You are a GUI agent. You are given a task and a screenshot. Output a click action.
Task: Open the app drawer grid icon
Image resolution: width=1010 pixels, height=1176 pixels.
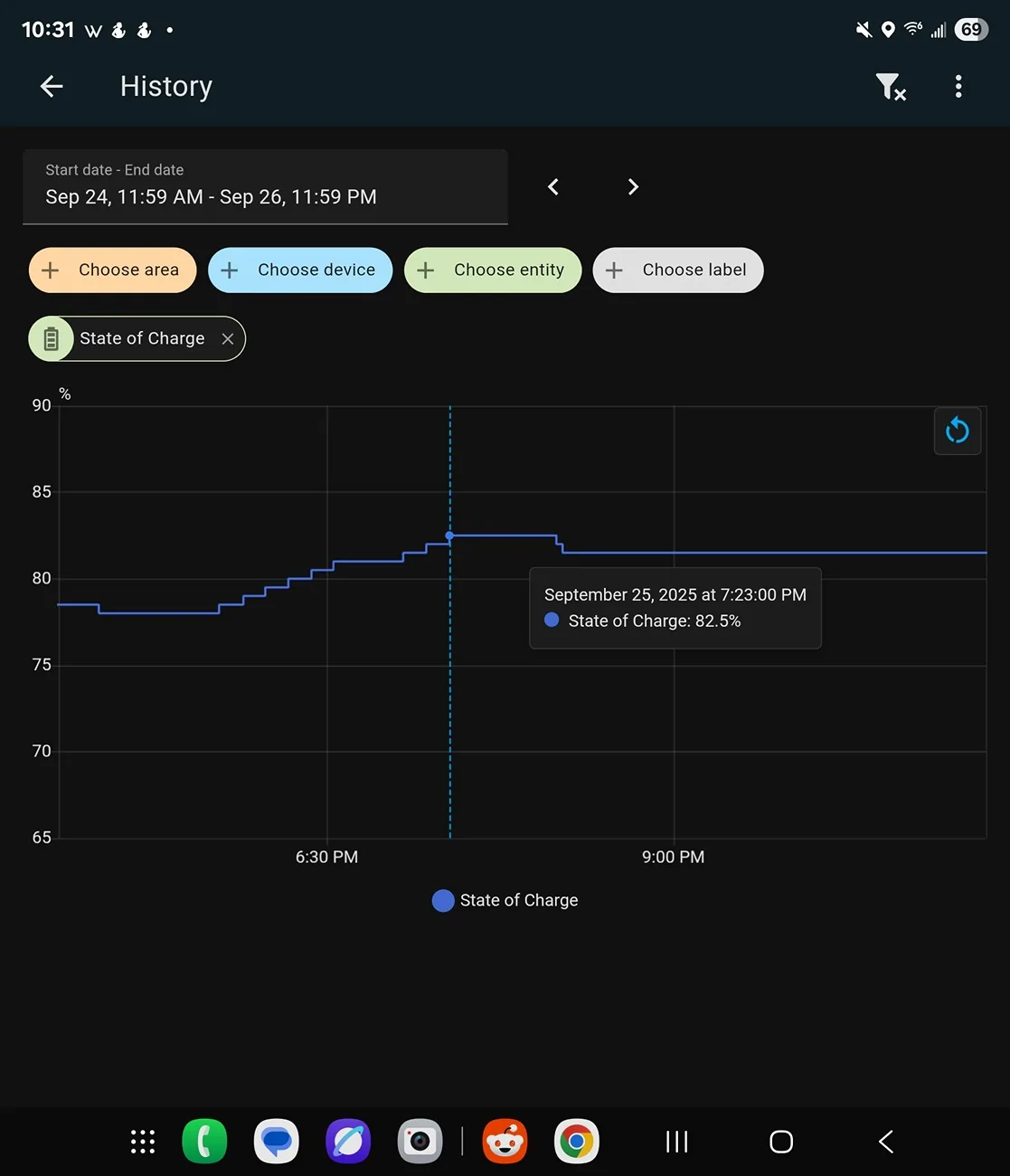click(x=143, y=1142)
